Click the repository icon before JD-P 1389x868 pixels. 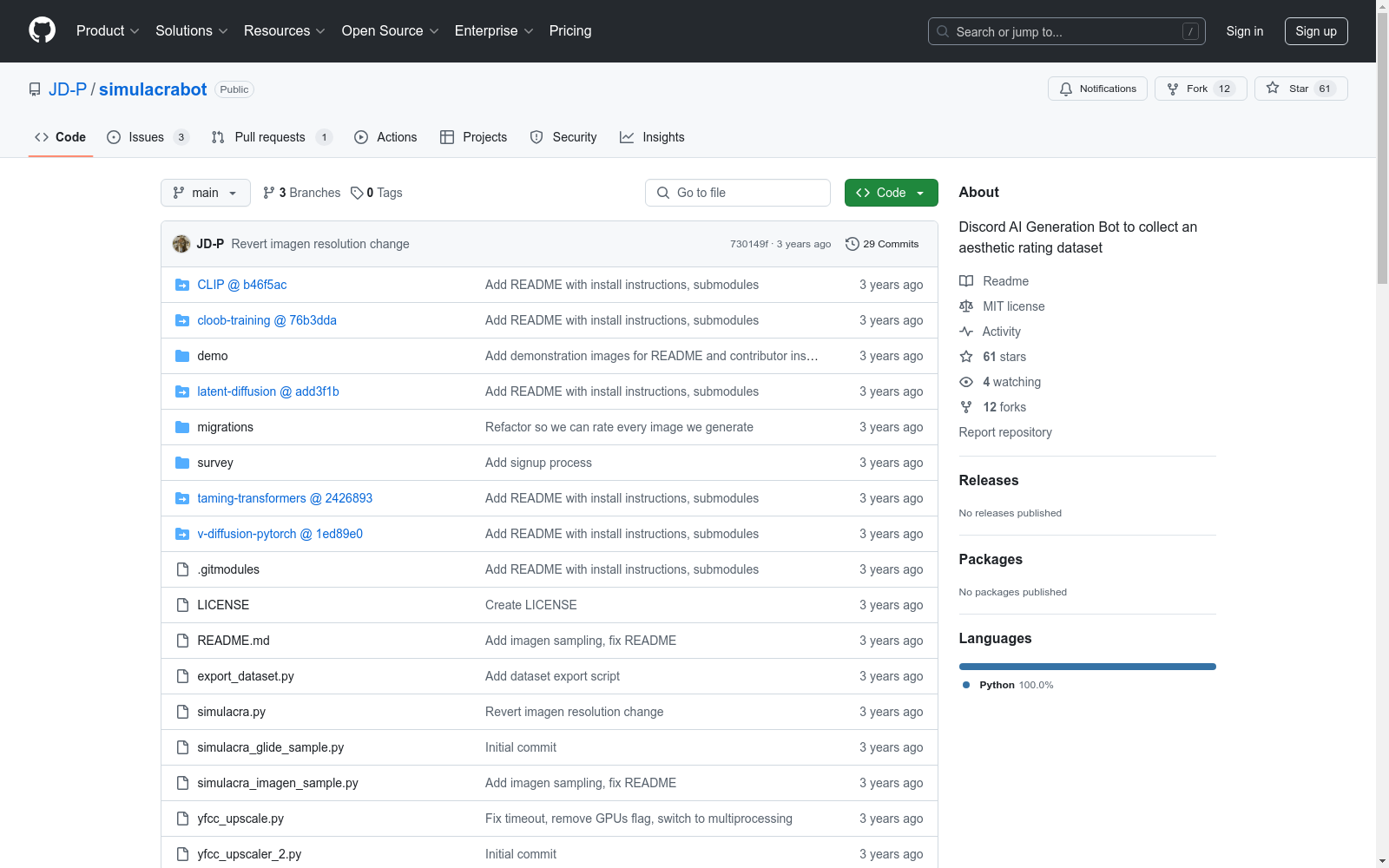click(35, 89)
